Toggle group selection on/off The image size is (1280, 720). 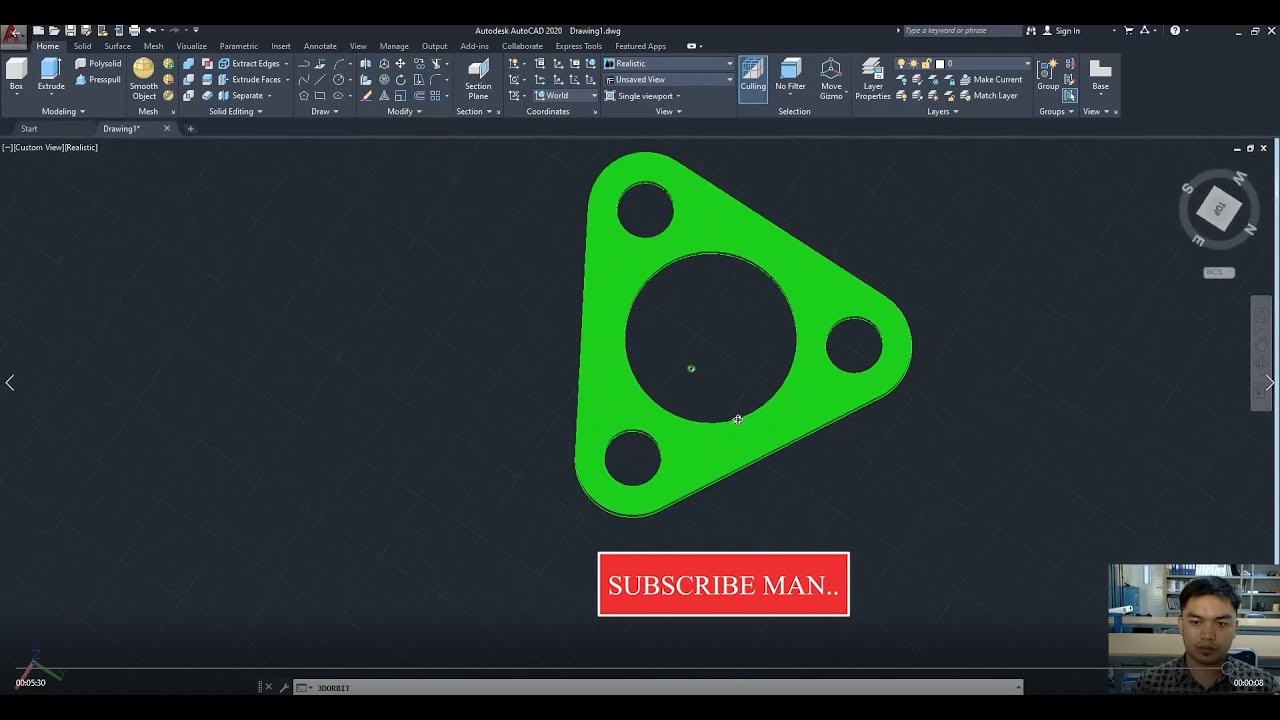(1070, 96)
